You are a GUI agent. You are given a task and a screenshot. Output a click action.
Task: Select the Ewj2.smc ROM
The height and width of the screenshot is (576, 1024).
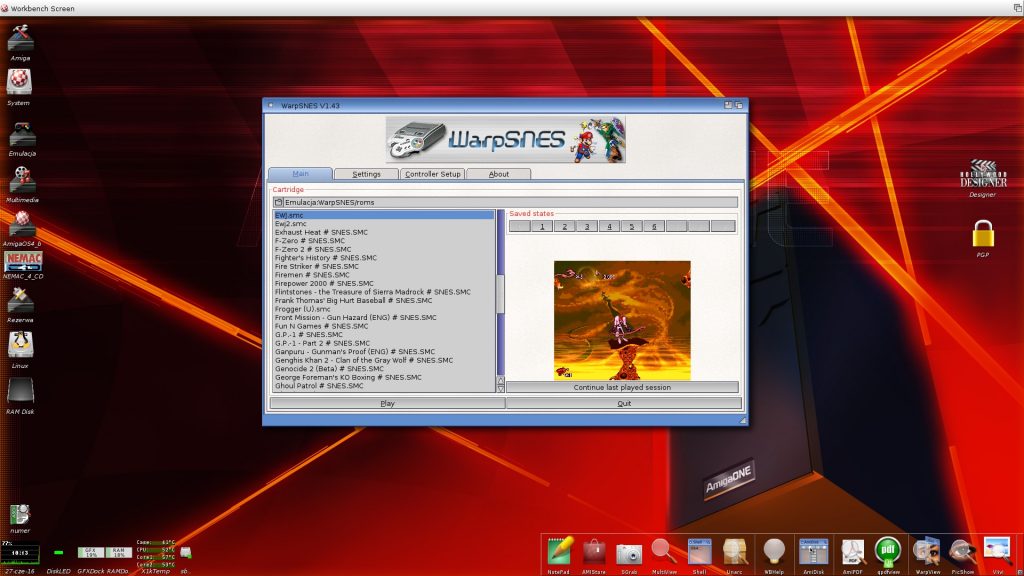coord(384,223)
